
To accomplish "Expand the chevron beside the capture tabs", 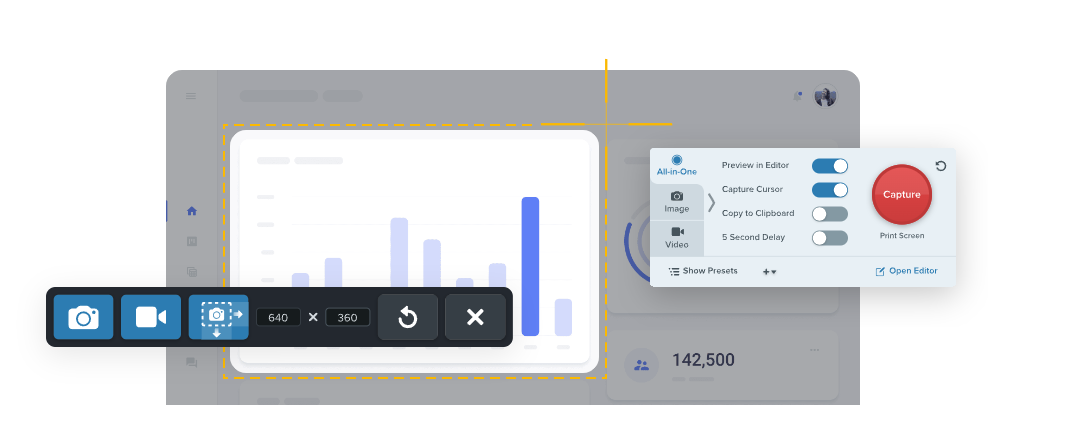I will coord(711,203).
